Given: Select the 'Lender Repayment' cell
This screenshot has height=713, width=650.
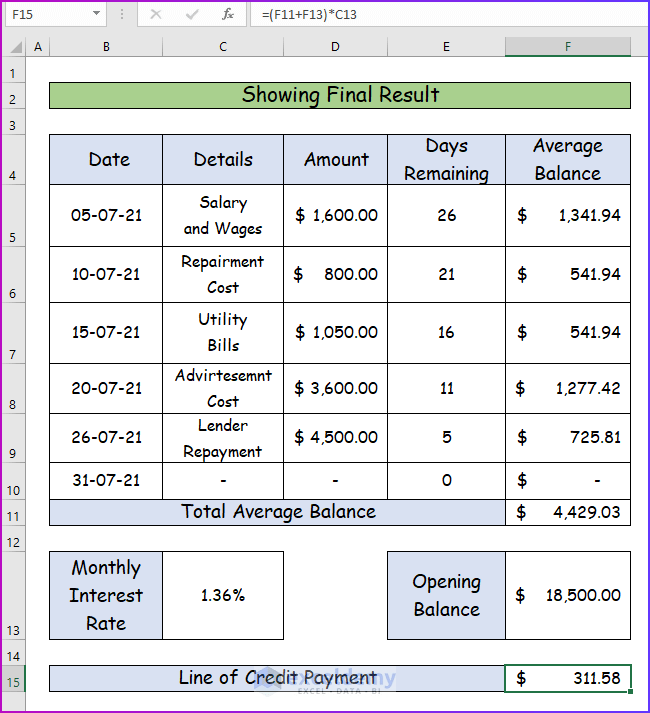Looking at the screenshot, I should coord(223,438).
